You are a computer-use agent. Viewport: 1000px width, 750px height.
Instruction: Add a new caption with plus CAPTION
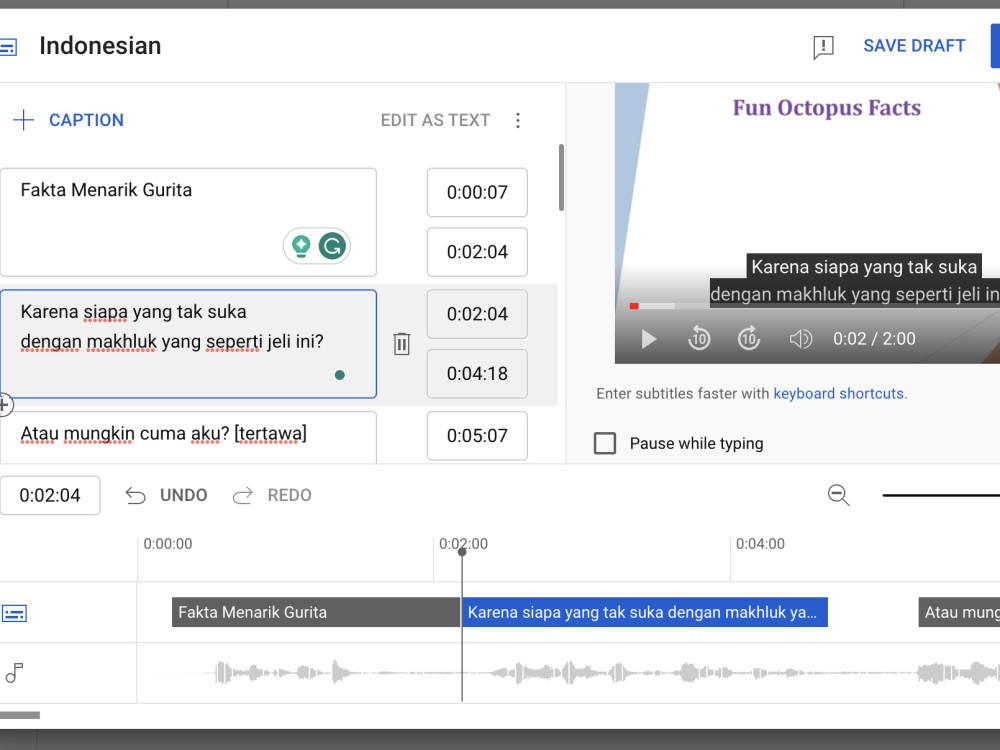[x=68, y=120]
